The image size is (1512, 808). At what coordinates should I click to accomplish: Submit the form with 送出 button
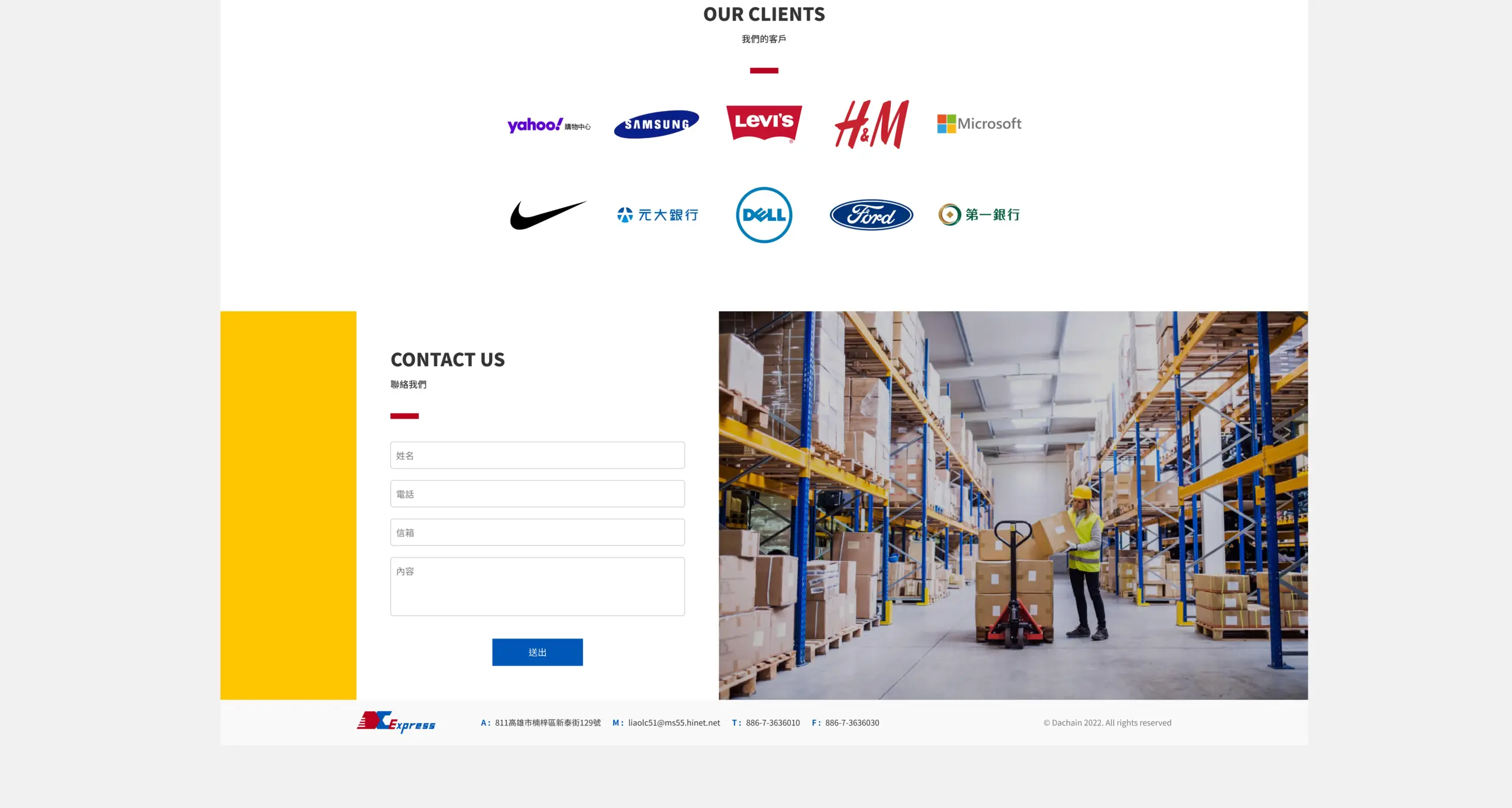click(x=537, y=652)
